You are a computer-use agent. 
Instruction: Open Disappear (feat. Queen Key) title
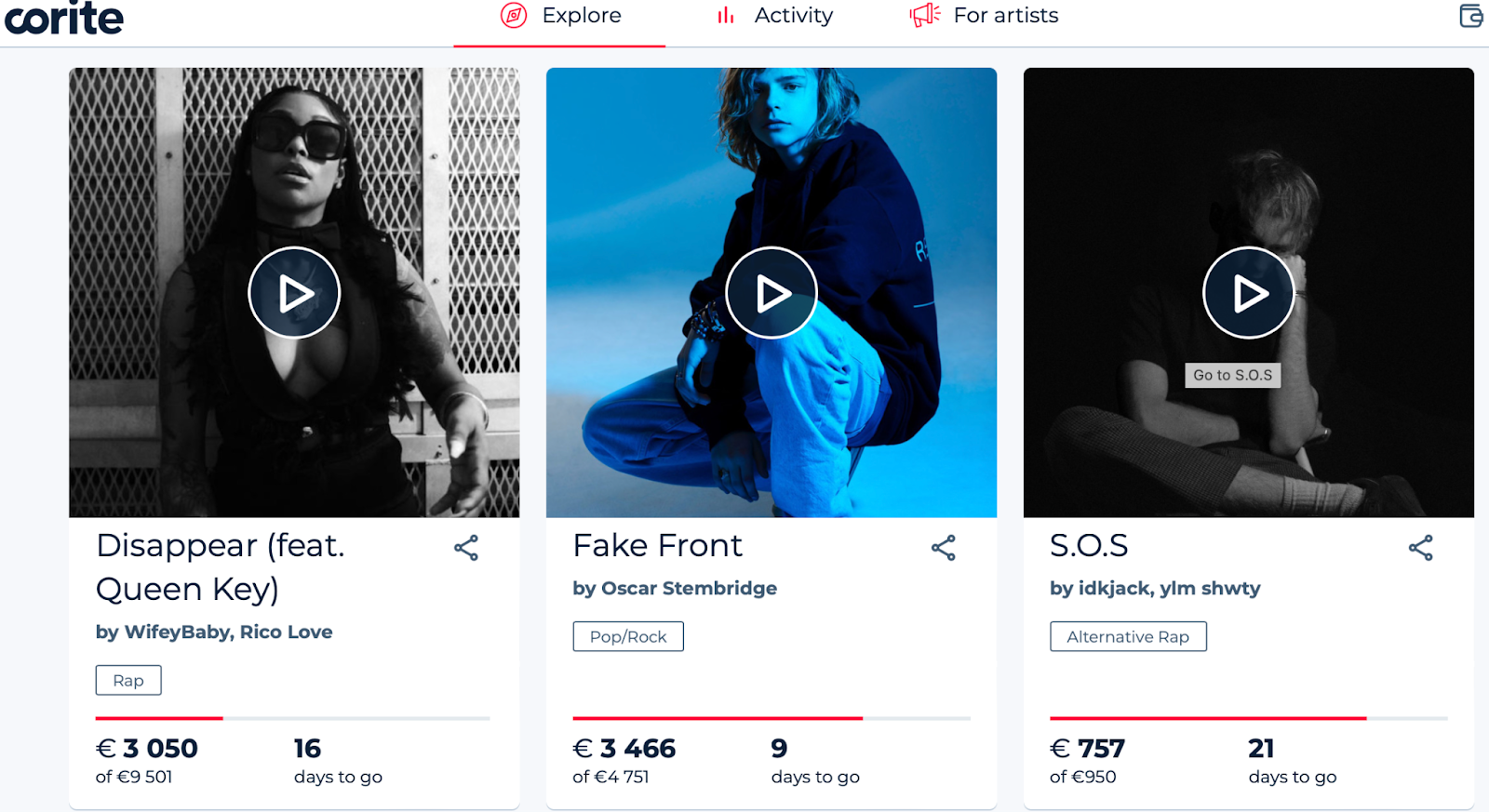pos(221,566)
